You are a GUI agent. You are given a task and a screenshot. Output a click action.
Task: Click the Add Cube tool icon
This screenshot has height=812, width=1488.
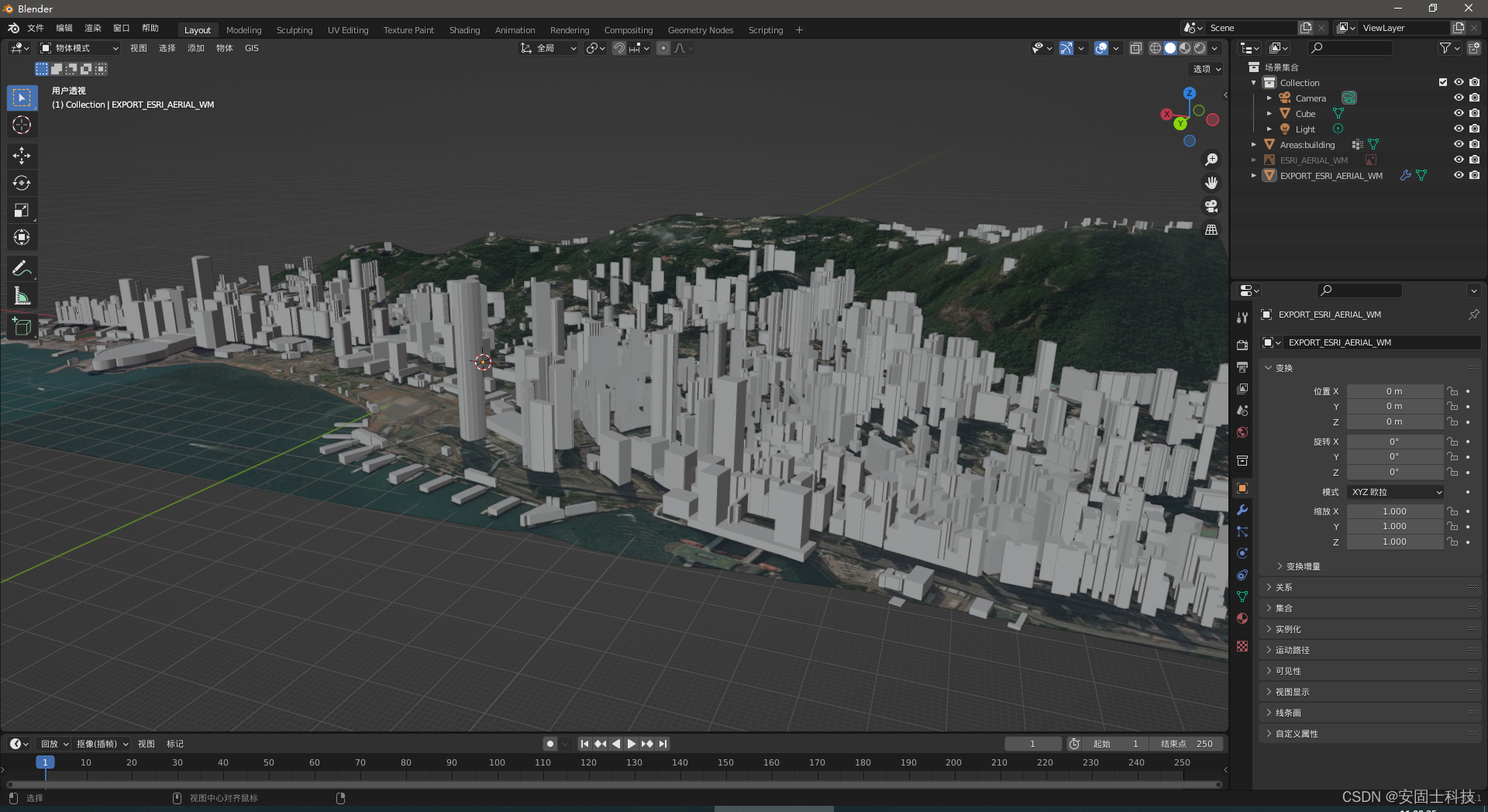(22, 327)
